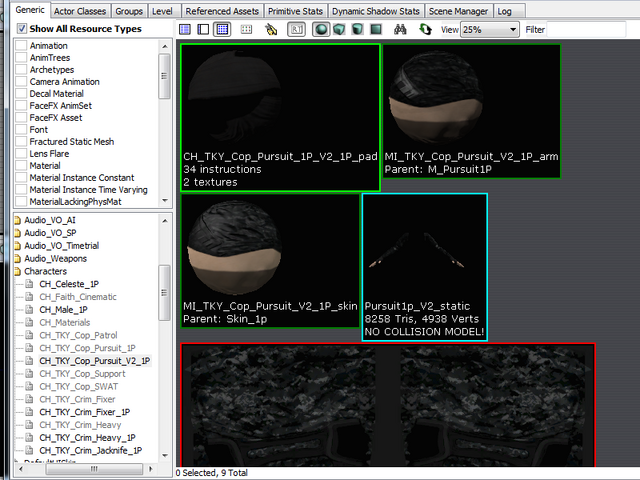Select the split preview view icon
The image size is (640, 480).
pyautogui.click(x=203, y=29)
